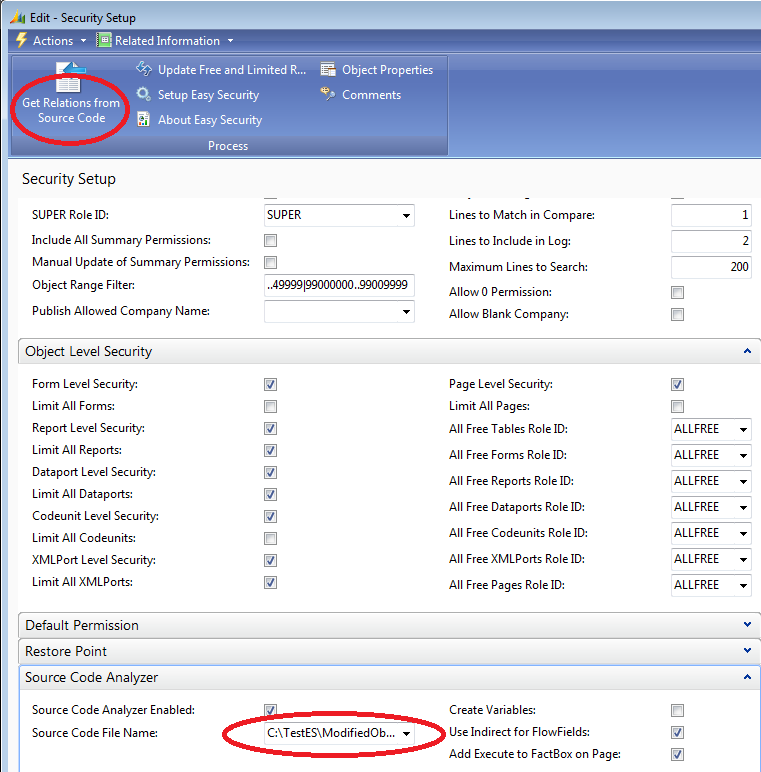Screen dimensions: 761x772
Task: Open the SUPER Role ID dropdown
Action: pyautogui.click(x=406, y=216)
